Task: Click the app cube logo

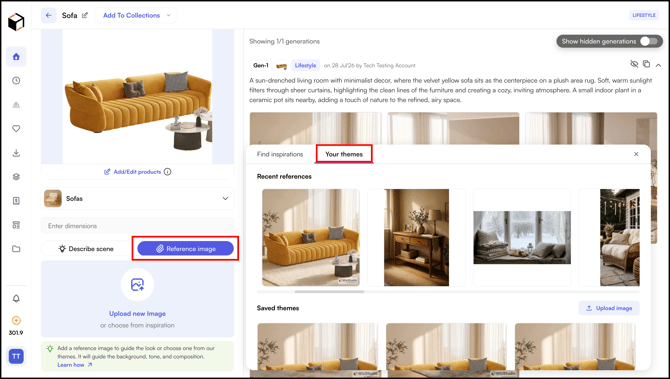Action: click(x=16, y=22)
